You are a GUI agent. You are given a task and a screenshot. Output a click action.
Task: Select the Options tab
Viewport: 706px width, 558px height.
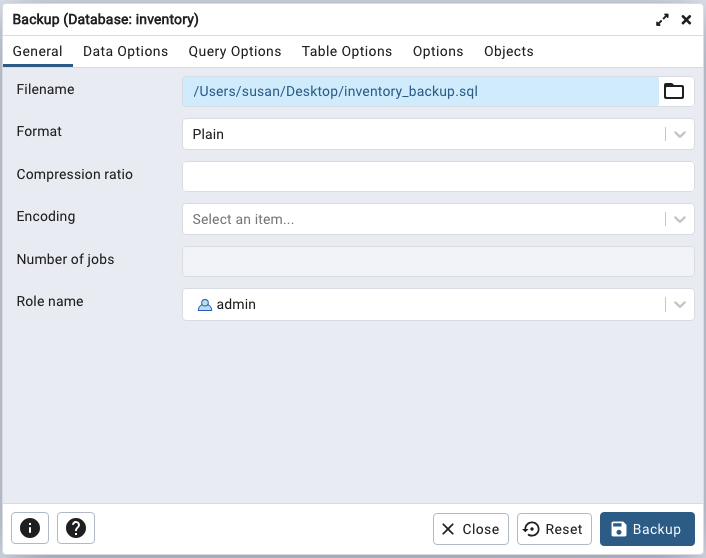pyautogui.click(x=438, y=51)
